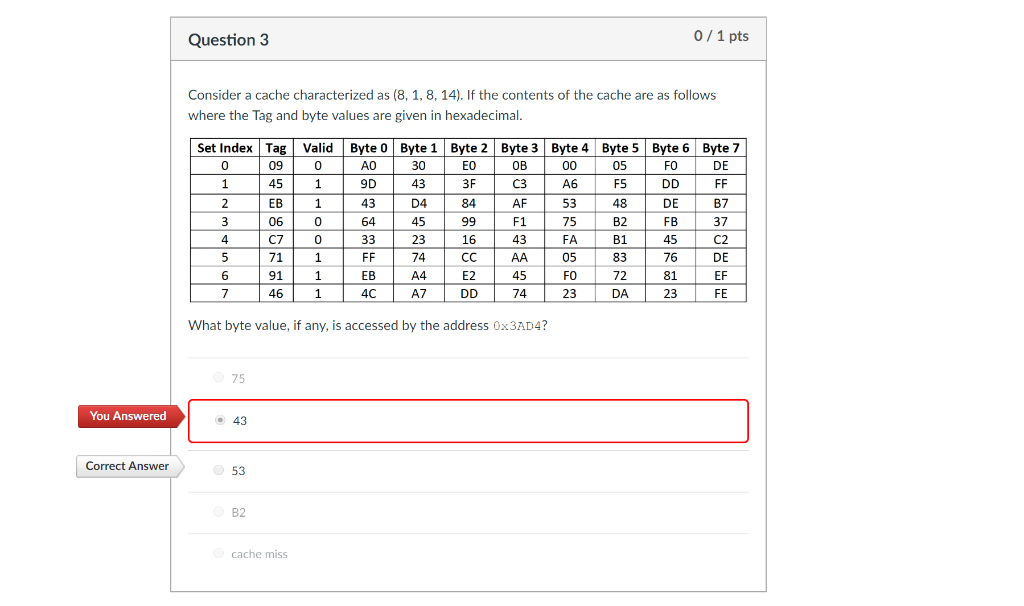Screen dimensions: 1024x606
Task: Click the Valid column header
Action: 318,148
